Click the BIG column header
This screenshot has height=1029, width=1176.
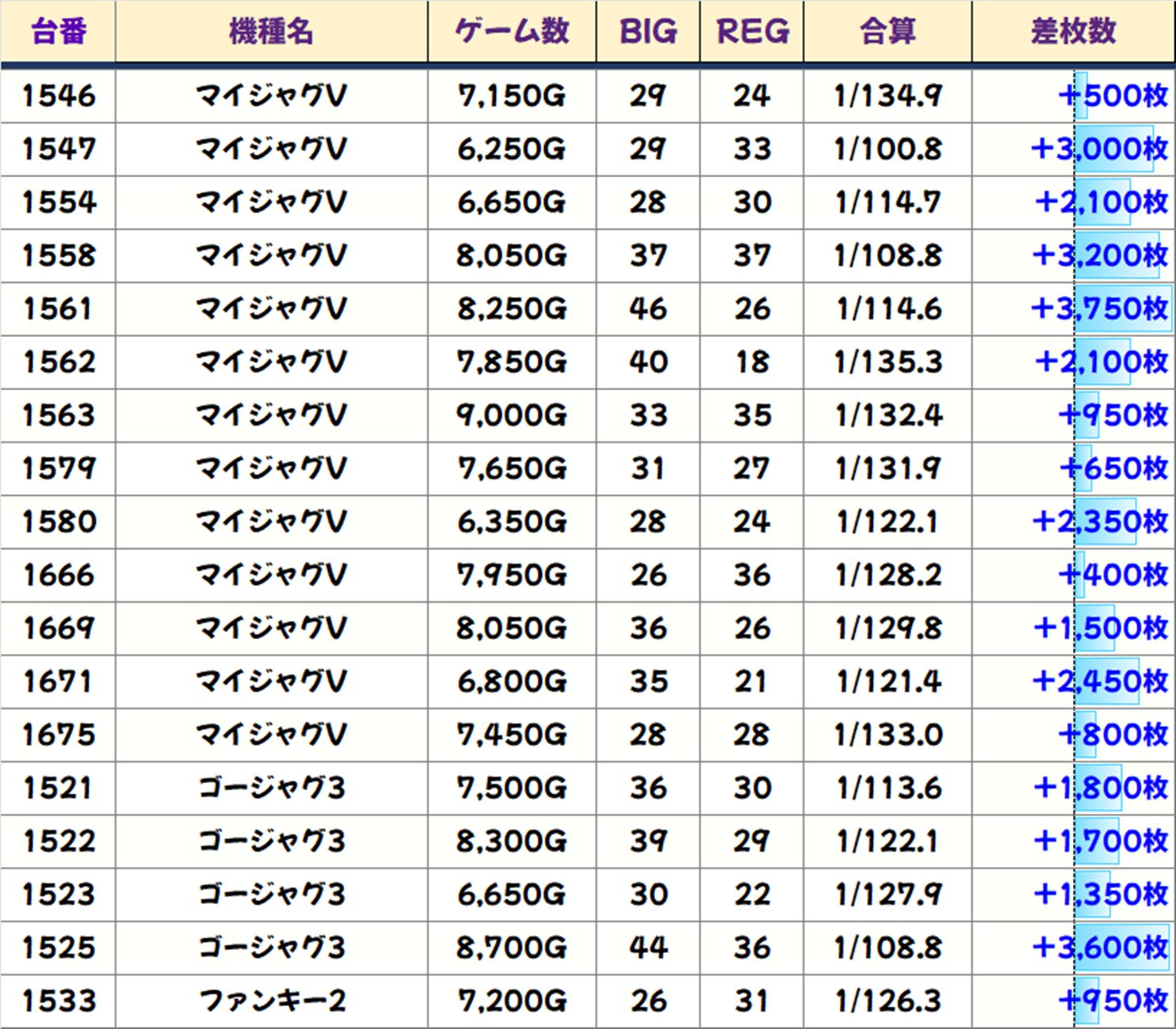click(648, 32)
